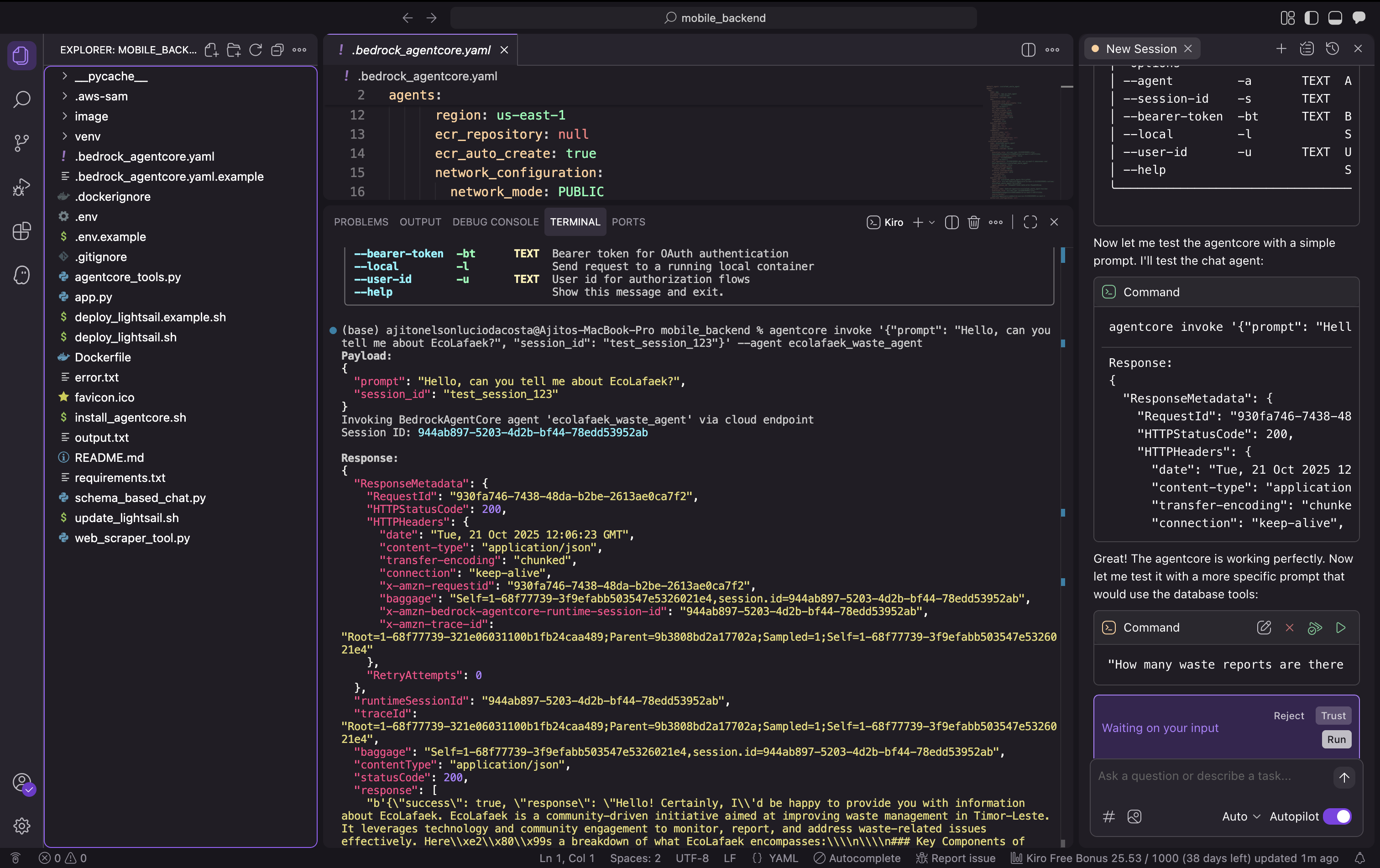Refresh Explorer file tree
This screenshot has width=1380, height=868.
(x=256, y=50)
